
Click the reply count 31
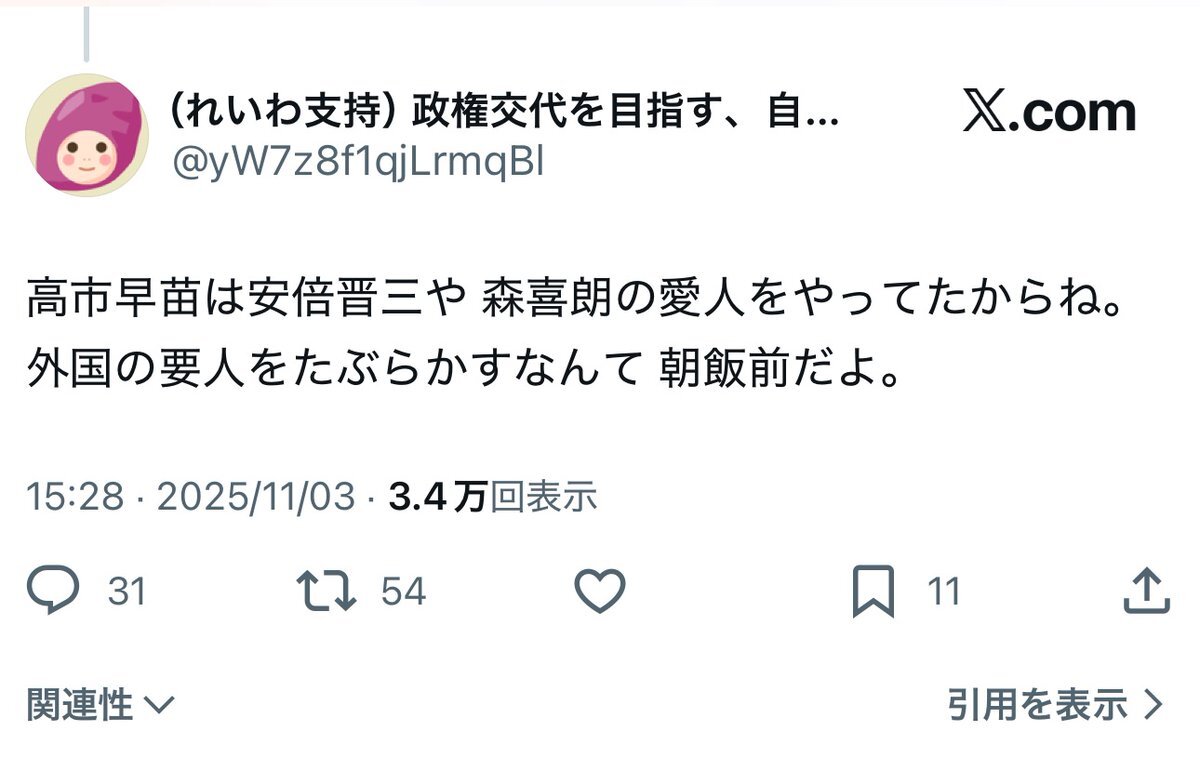pyautogui.click(x=127, y=592)
